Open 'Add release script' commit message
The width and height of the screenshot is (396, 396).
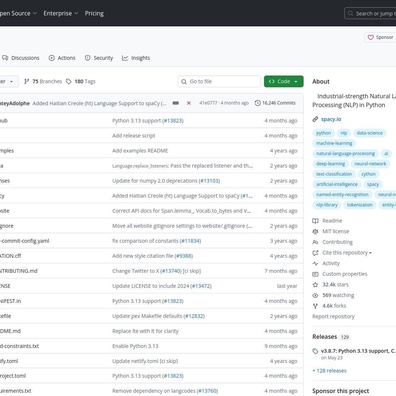pos(134,136)
